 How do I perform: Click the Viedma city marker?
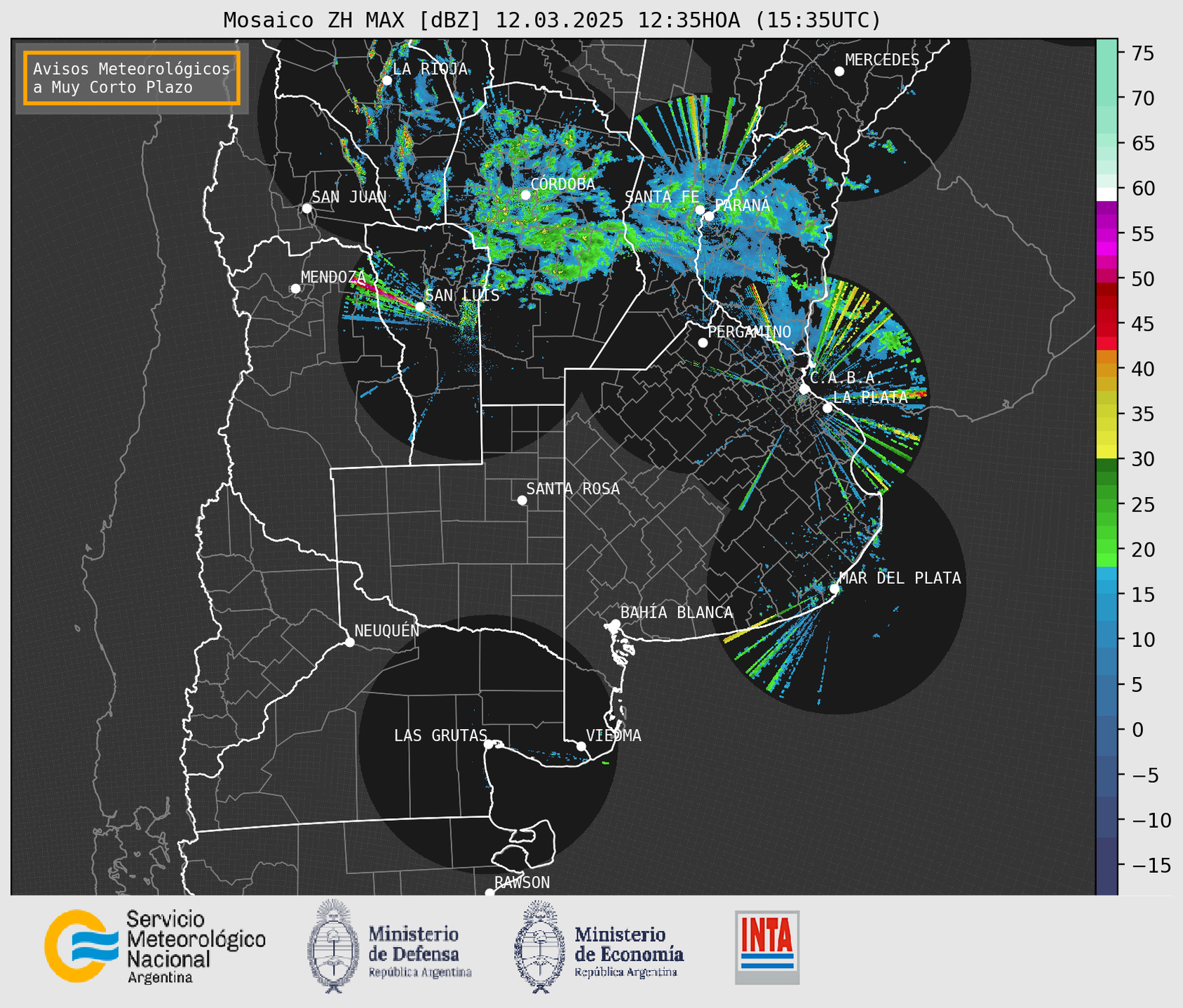pyautogui.click(x=581, y=746)
